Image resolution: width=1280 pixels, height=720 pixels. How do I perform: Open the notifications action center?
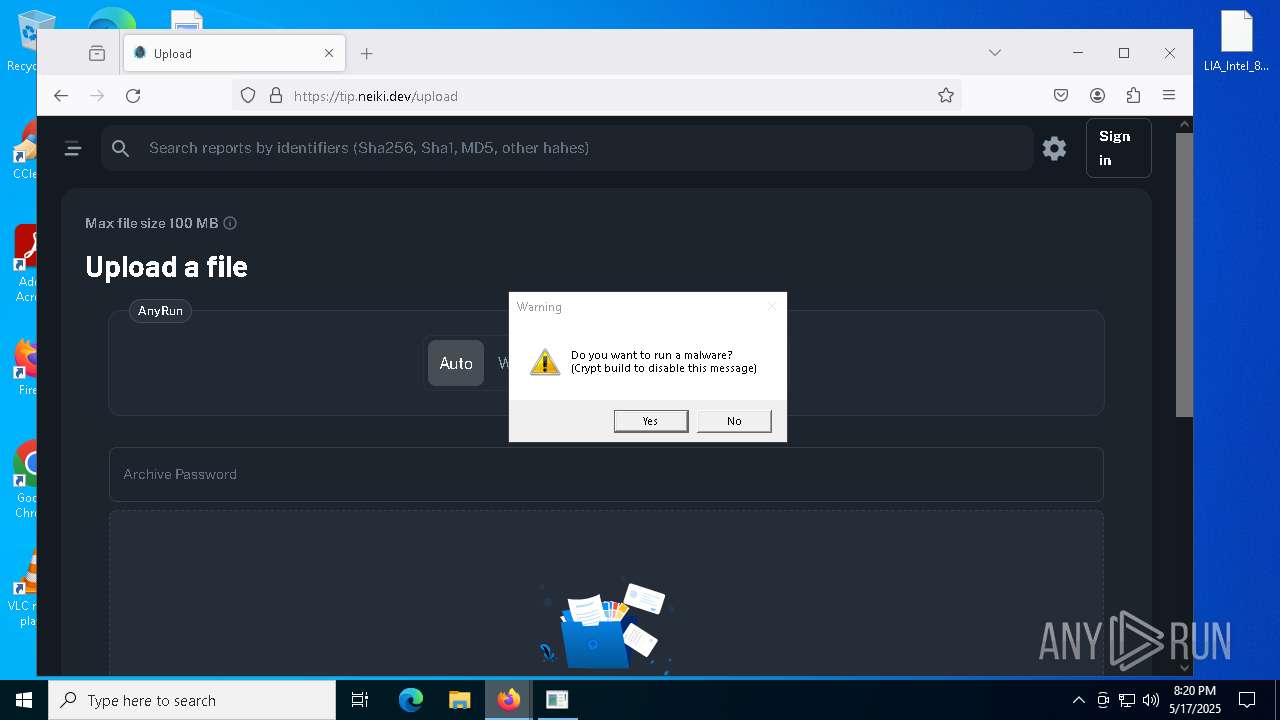click(1247, 700)
